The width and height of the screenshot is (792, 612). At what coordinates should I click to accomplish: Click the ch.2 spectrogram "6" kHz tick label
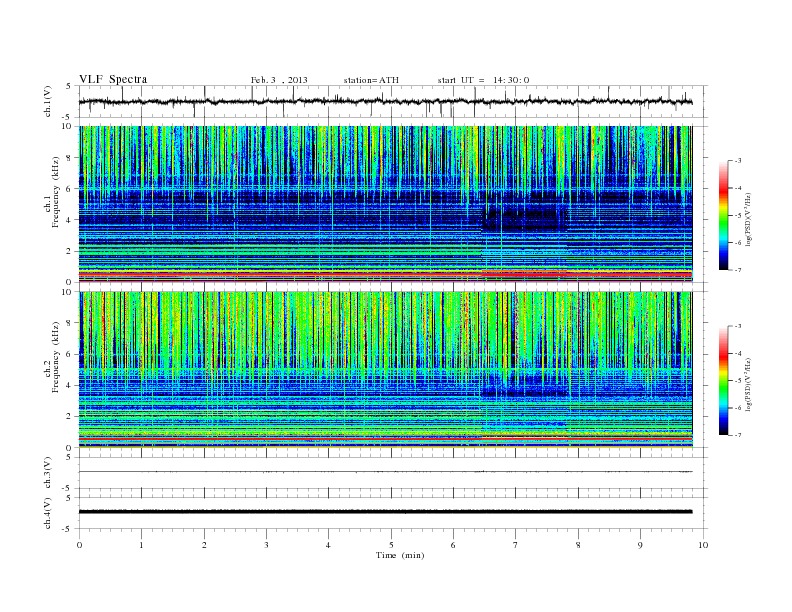tap(69, 354)
